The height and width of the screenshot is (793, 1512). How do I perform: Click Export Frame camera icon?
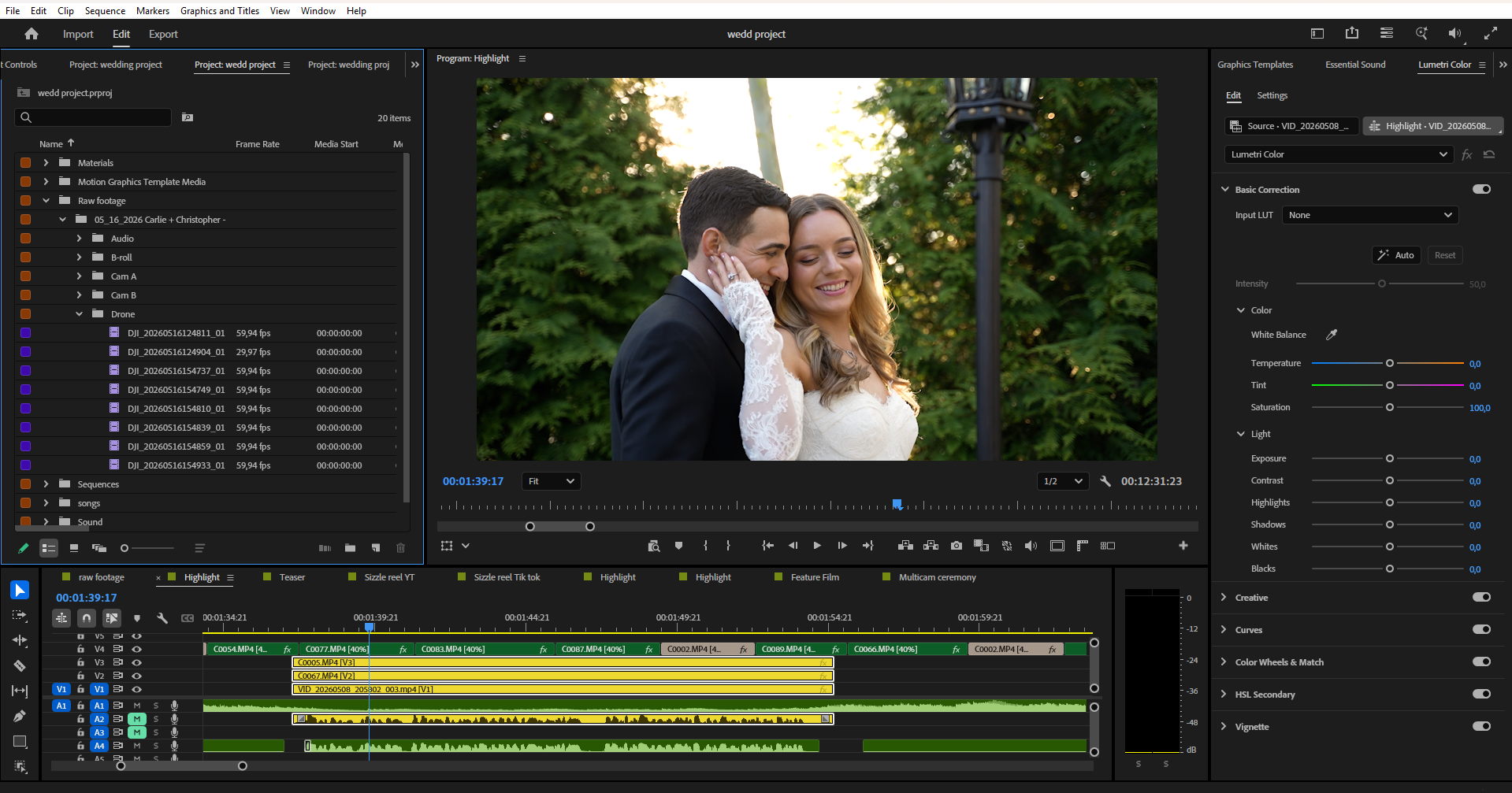click(956, 546)
